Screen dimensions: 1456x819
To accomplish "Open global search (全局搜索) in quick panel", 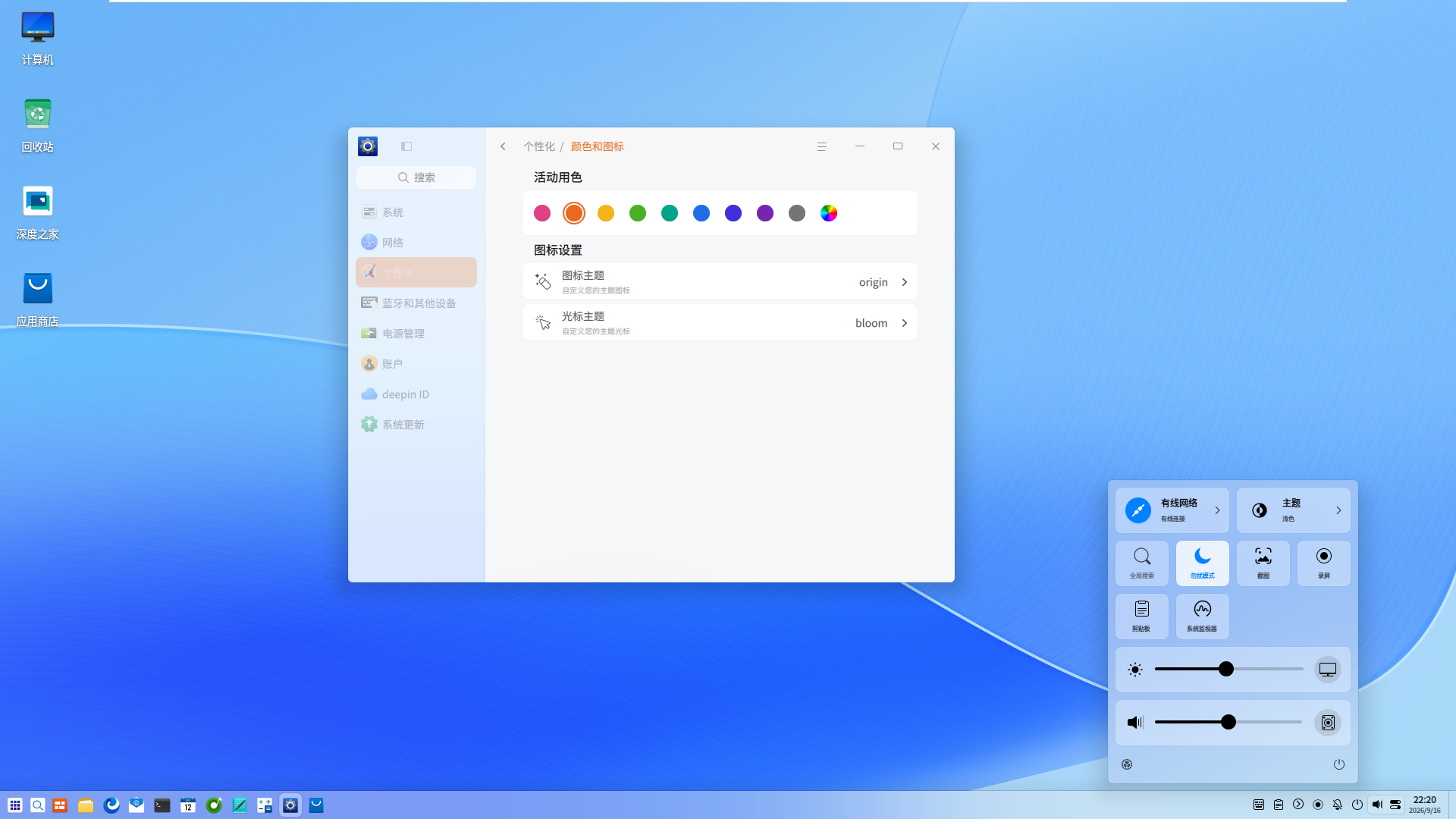I will (1141, 563).
